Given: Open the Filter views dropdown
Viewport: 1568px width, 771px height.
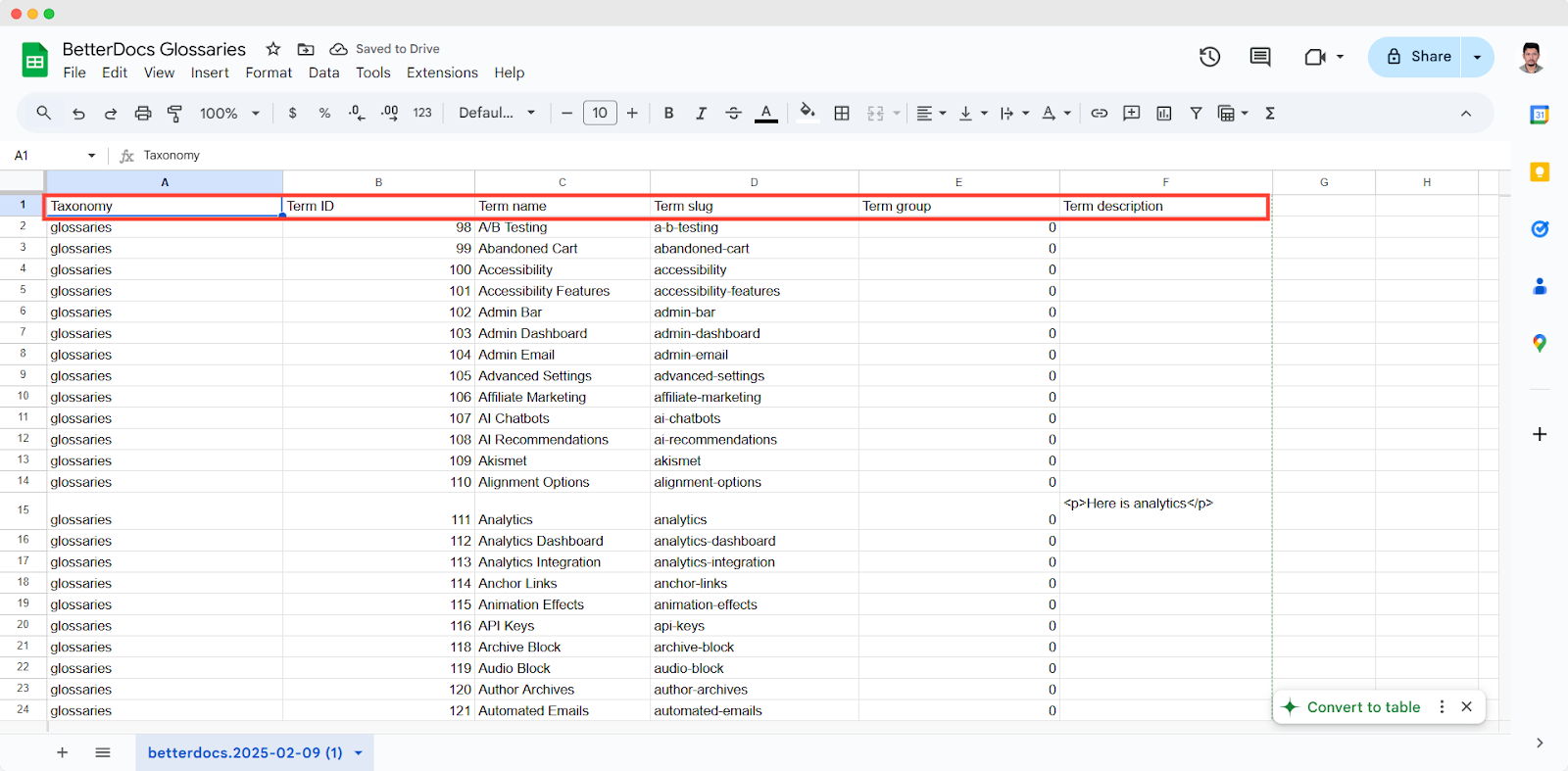Looking at the screenshot, I should click(1233, 114).
